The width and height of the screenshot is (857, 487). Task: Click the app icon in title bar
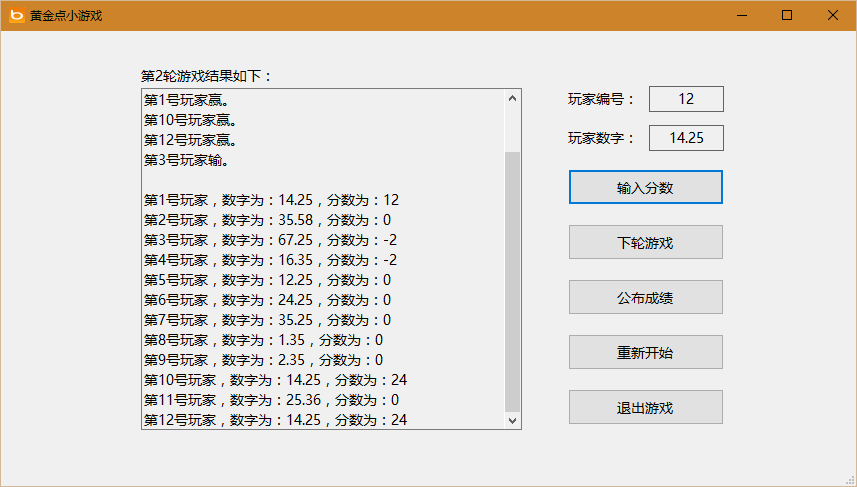pyautogui.click(x=17, y=15)
